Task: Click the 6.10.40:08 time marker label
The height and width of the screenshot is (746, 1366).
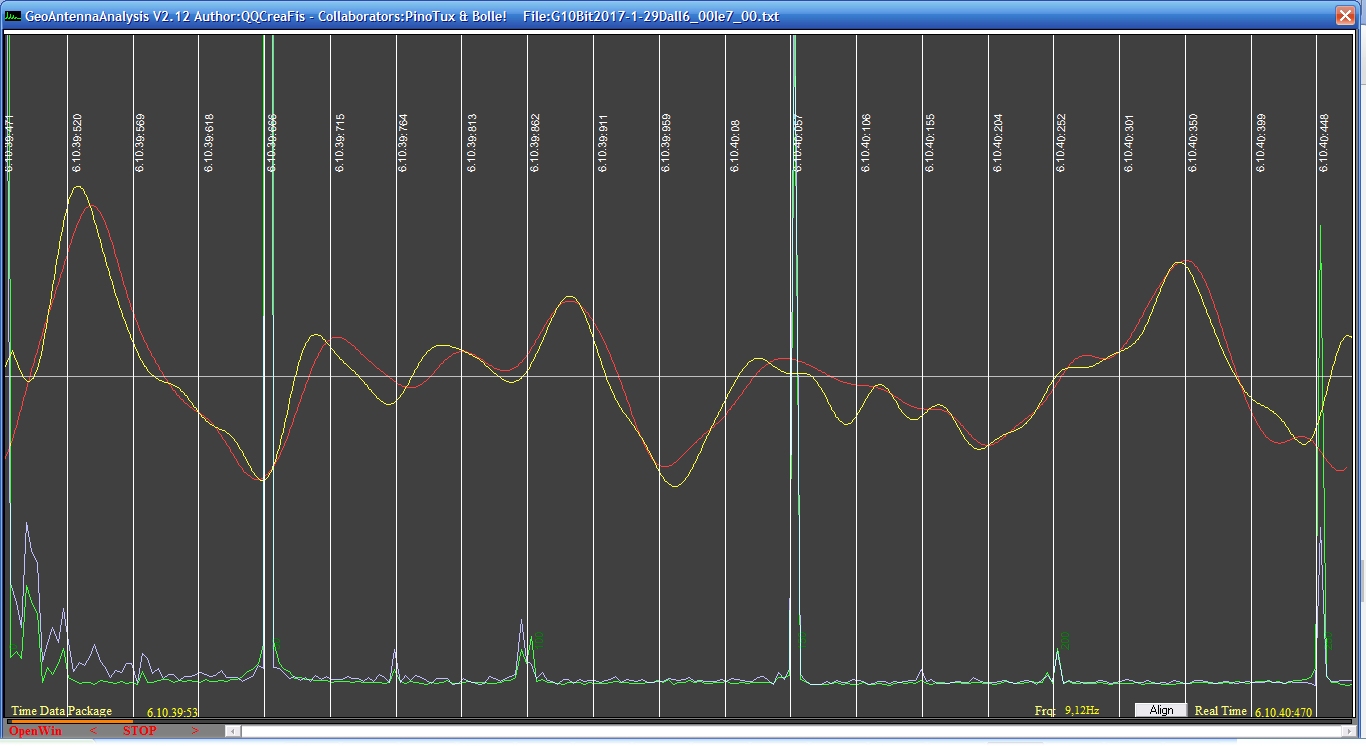Action: pos(734,146)
